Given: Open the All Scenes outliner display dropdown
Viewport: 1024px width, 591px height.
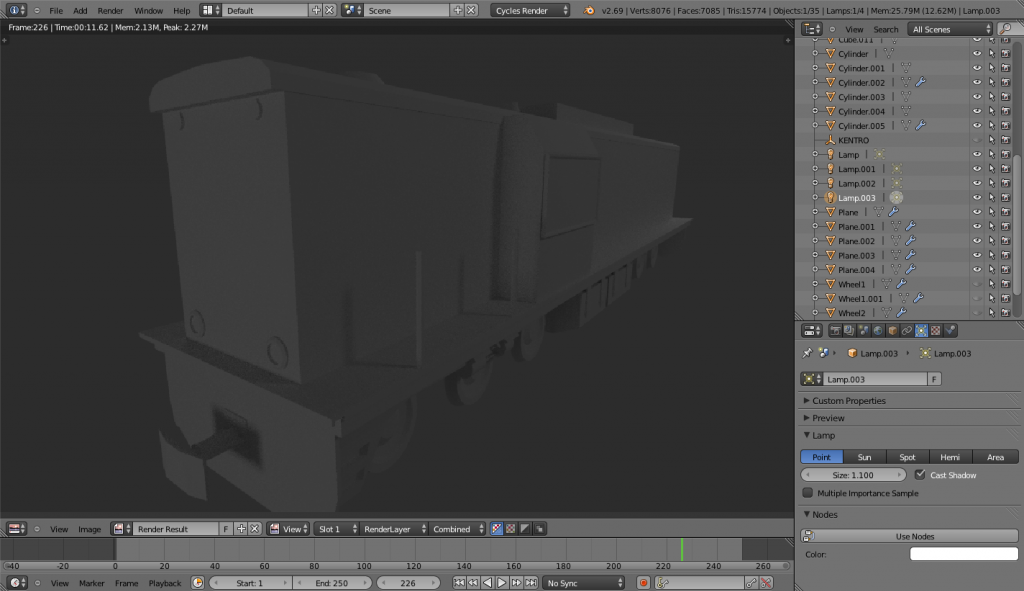Looking at the screenshot, I should click(x=951, y=29).
